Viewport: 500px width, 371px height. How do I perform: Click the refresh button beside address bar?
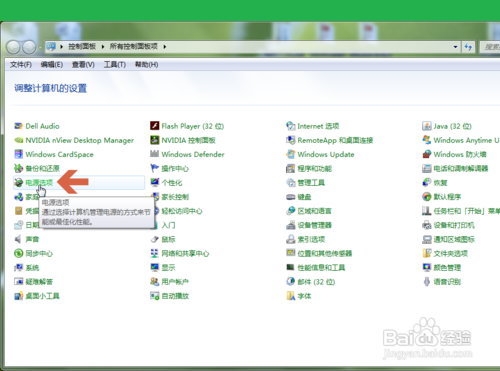click(468, 47)
